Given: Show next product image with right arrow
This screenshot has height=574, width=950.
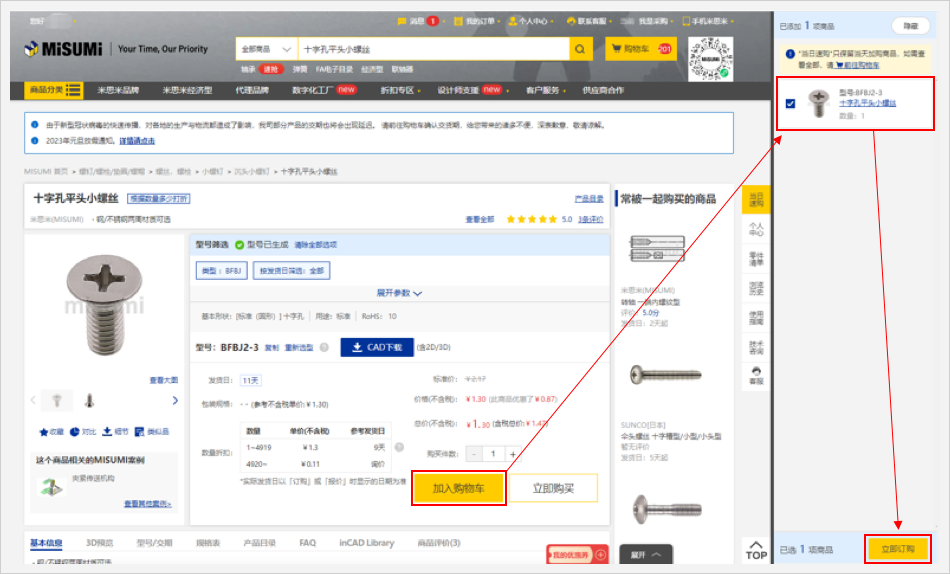Looking at the screenshot, I should [x=176, y=400].
